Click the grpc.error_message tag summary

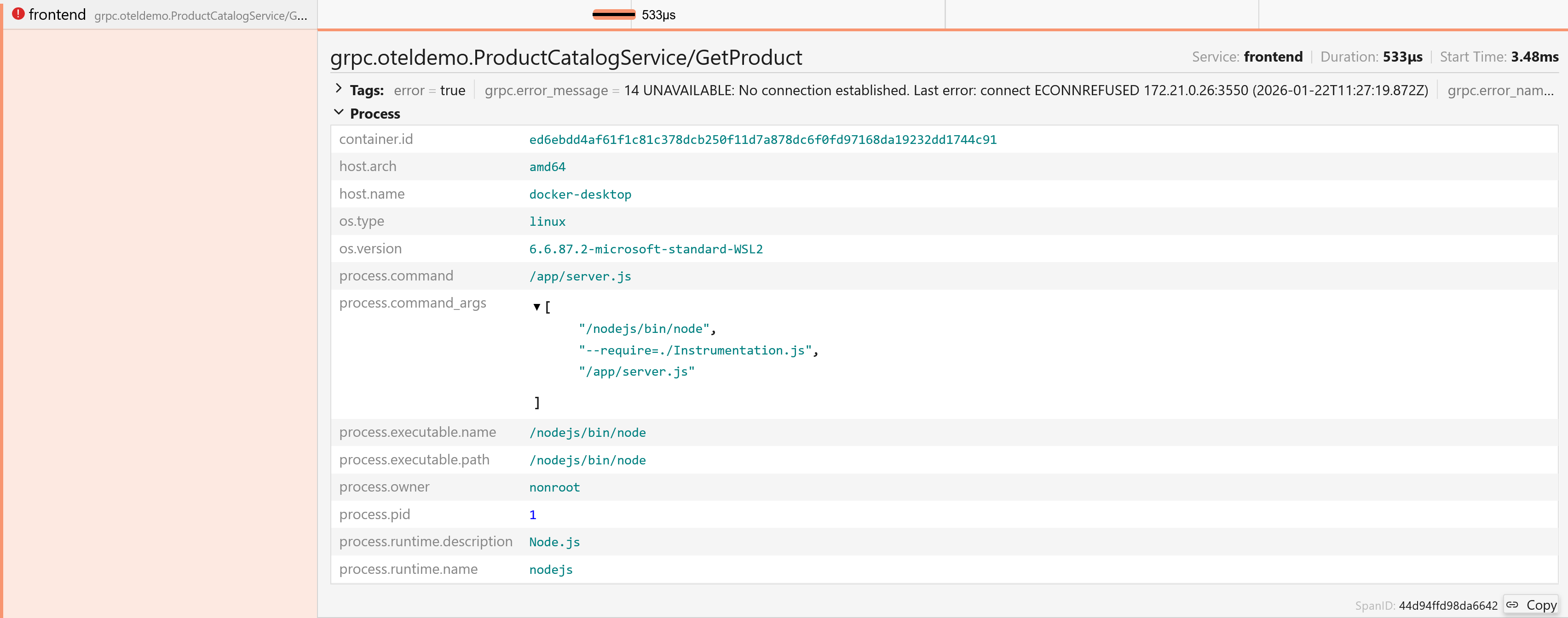click(956, 91)
